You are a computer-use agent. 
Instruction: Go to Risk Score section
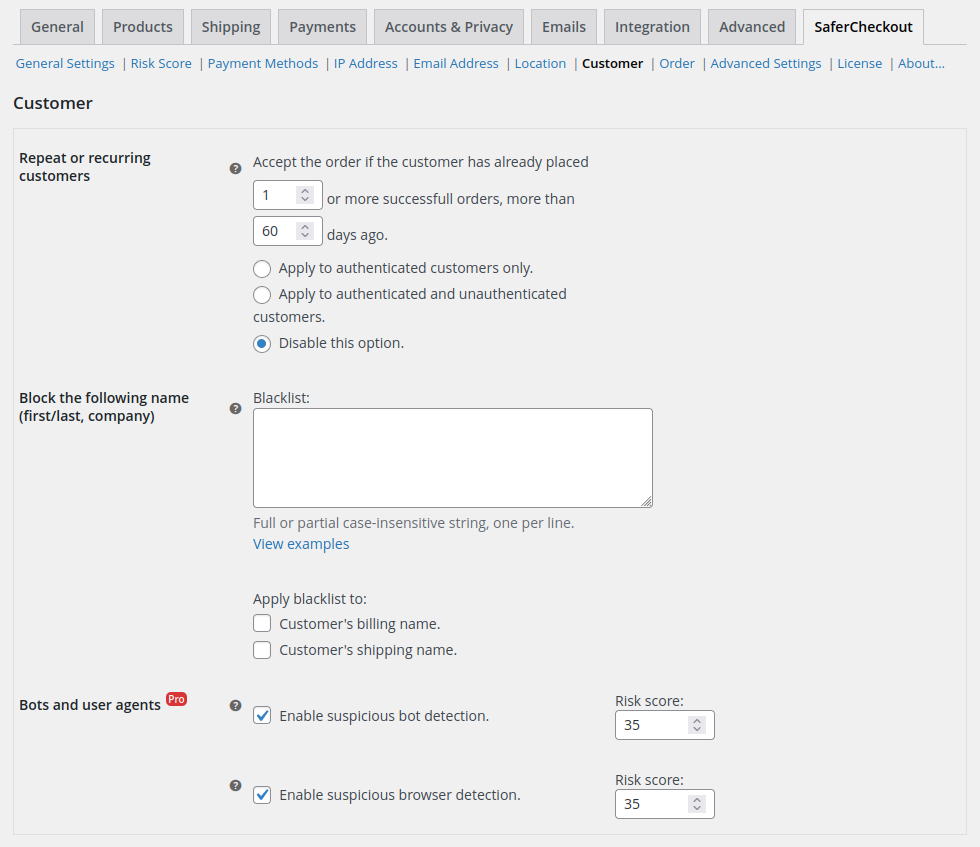pyautogui.click(x=161, y=64)
